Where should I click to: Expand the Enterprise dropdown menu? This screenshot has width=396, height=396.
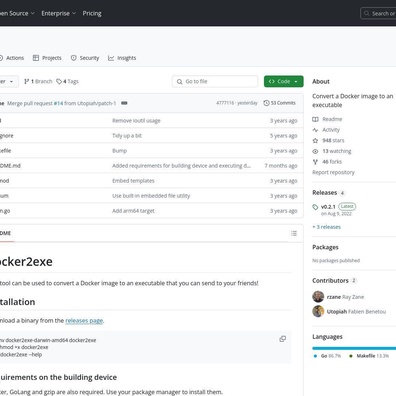59,13
